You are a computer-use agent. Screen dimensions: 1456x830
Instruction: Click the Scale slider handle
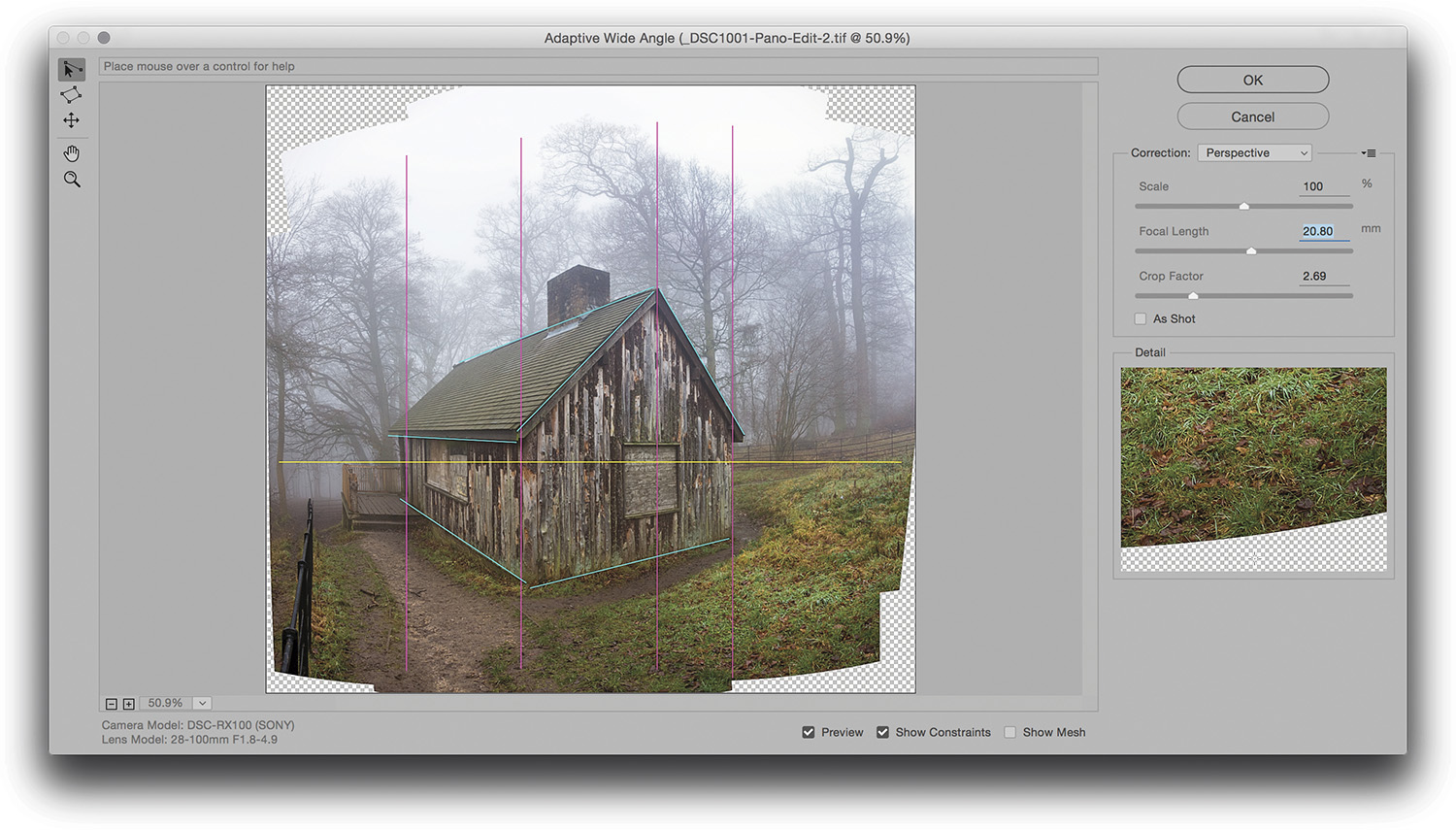(1243, 206)
